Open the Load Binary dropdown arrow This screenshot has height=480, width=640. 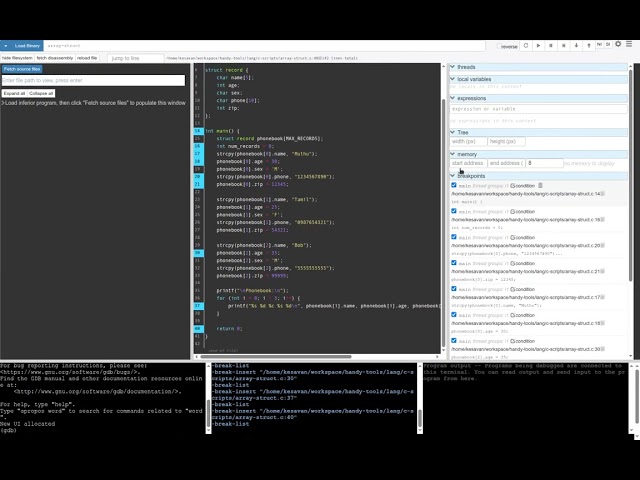tap(6, 46)
